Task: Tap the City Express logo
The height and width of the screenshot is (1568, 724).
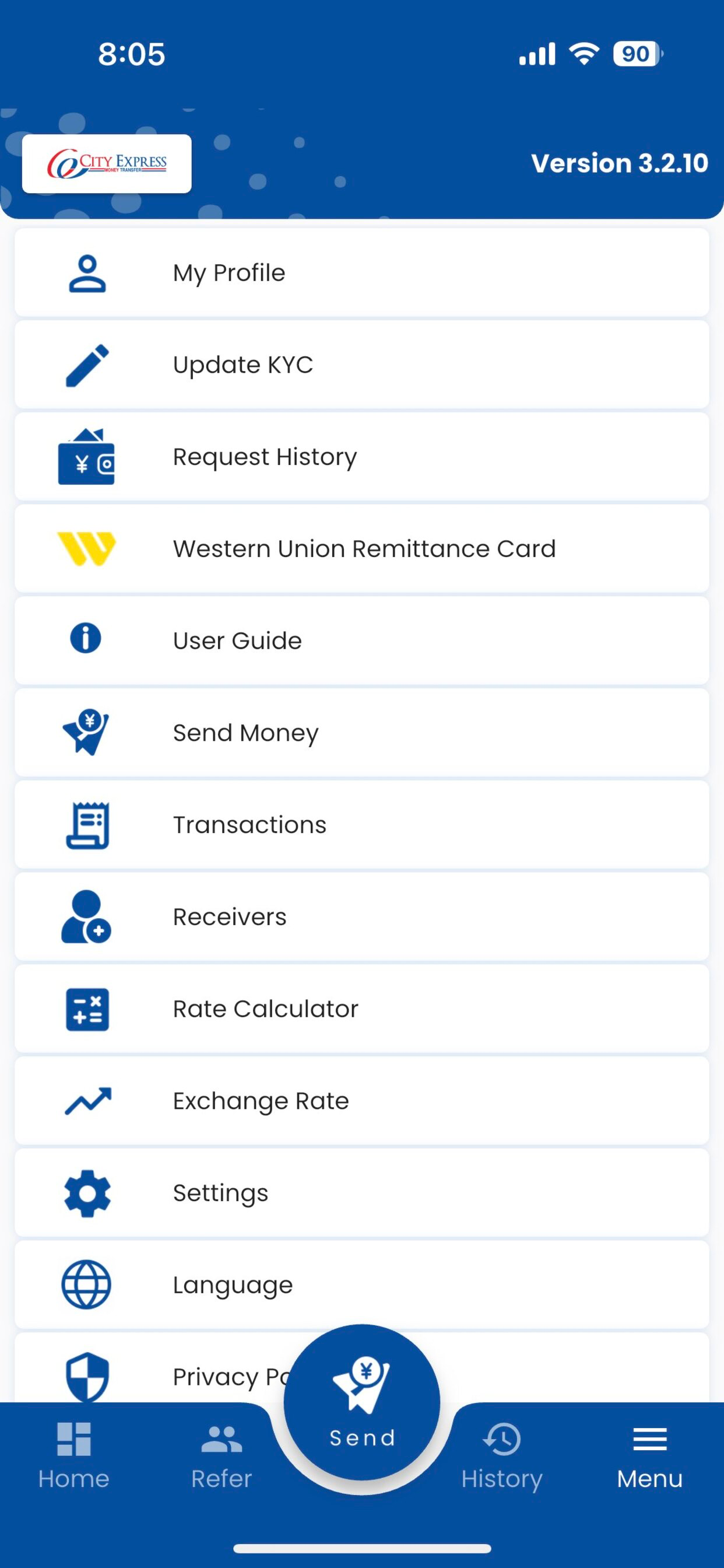Action: click(107, 164)
